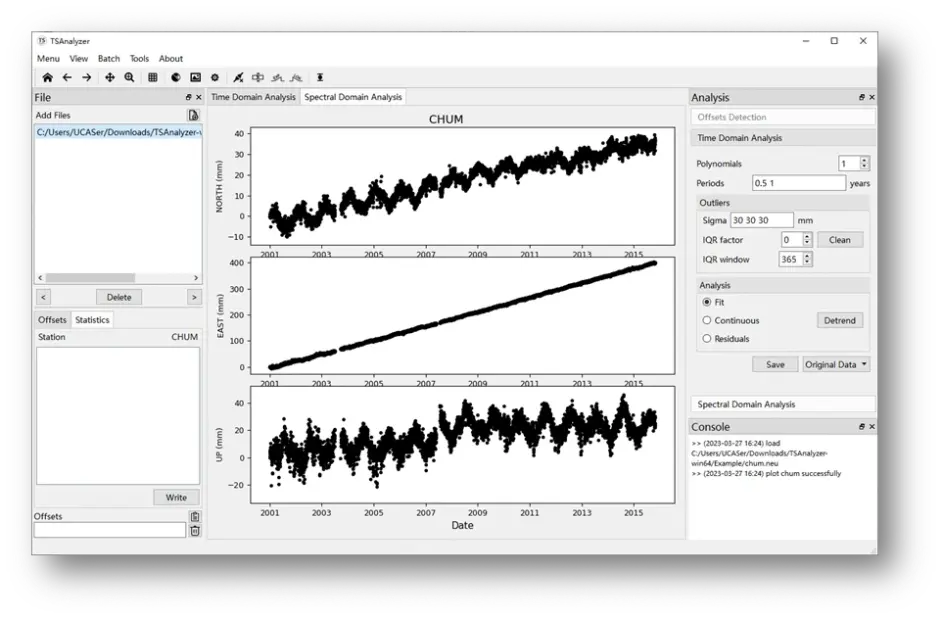Click the Periods input field
942x619 pixels.
pos(798,183)
